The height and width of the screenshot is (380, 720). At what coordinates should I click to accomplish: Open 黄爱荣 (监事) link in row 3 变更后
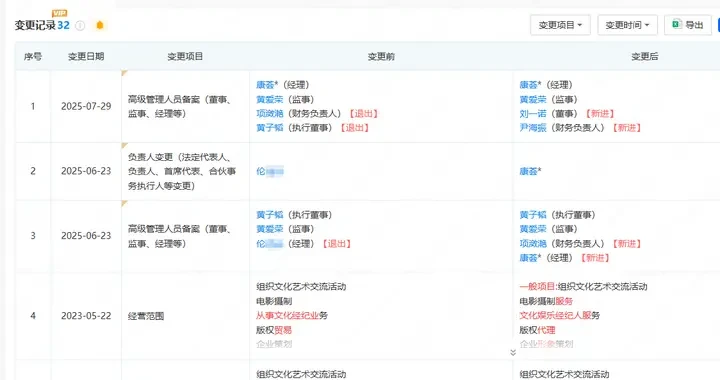tap(533, 229)
